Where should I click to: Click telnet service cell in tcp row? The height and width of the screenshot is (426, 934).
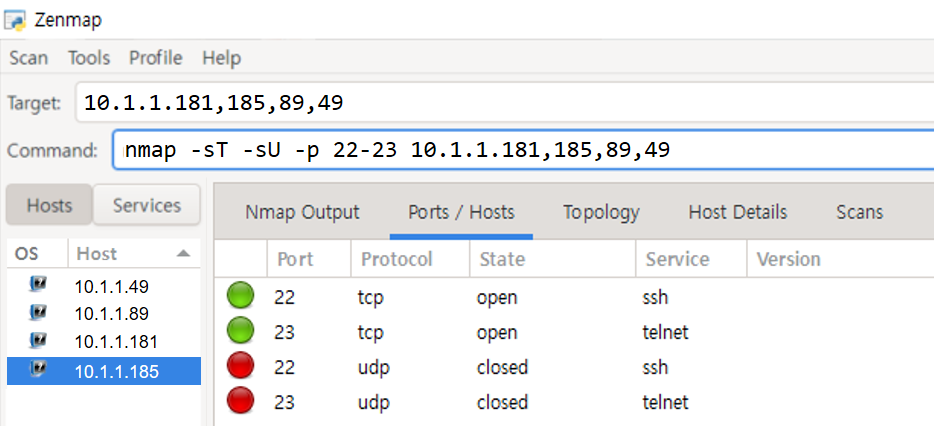pyautogui.click(x=665, y=331)
